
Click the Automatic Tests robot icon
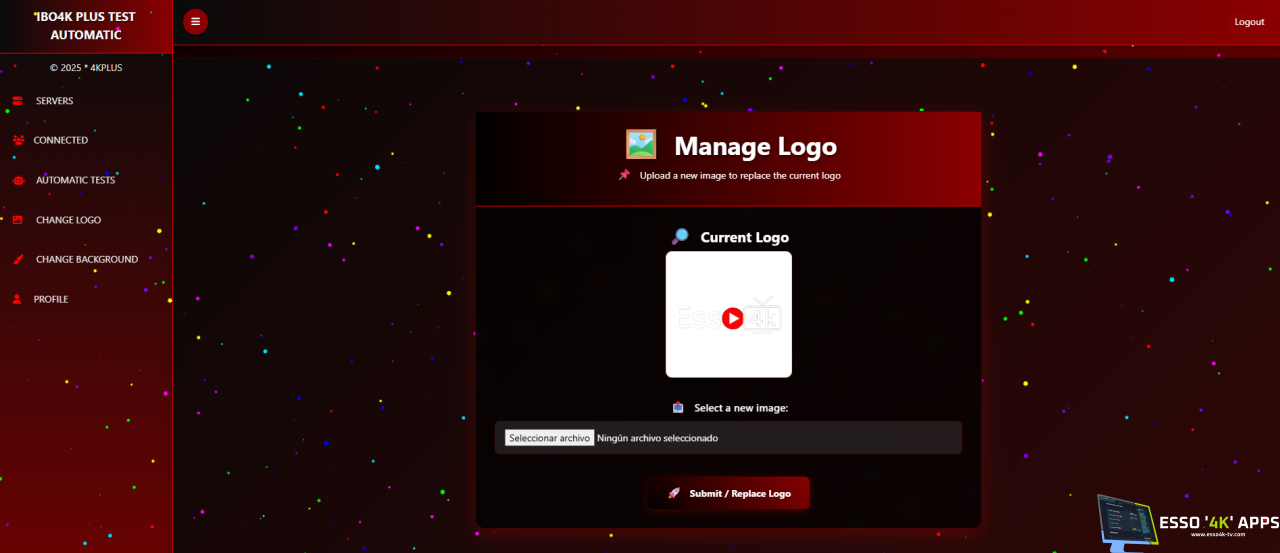coord(18,180)
